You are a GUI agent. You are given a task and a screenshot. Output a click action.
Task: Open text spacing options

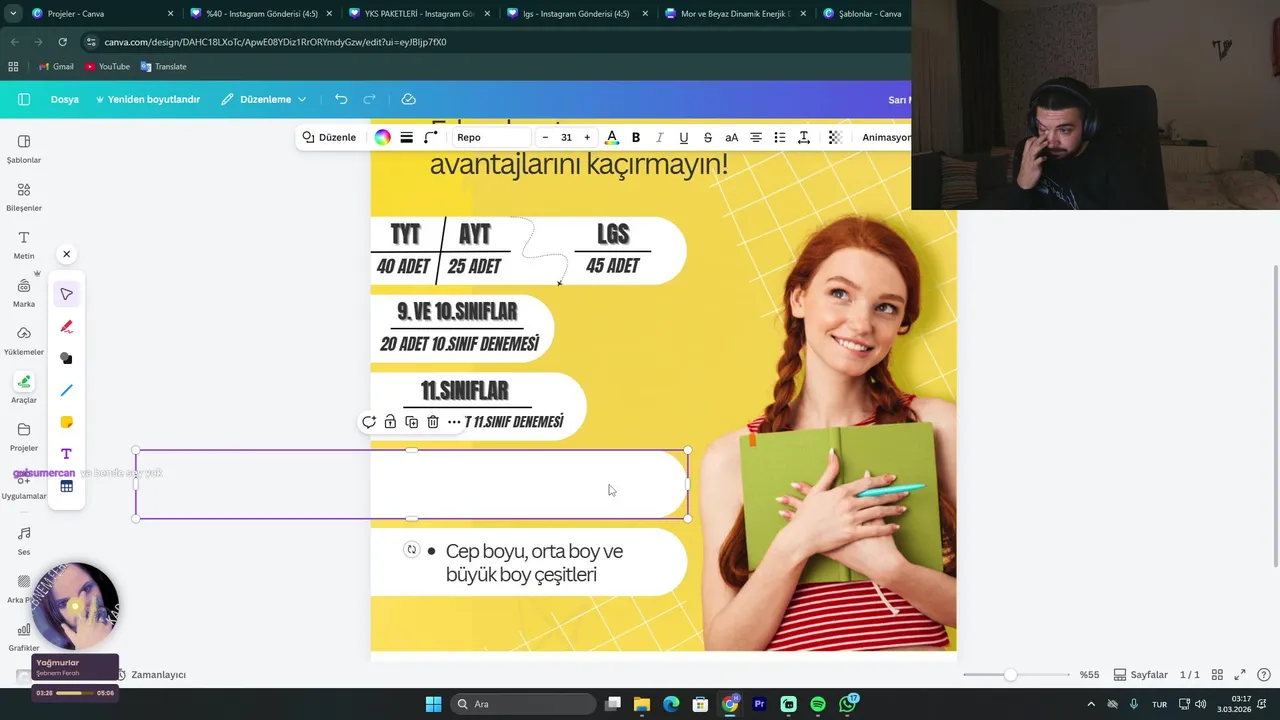pyautogui.click(x=804, y=137)
